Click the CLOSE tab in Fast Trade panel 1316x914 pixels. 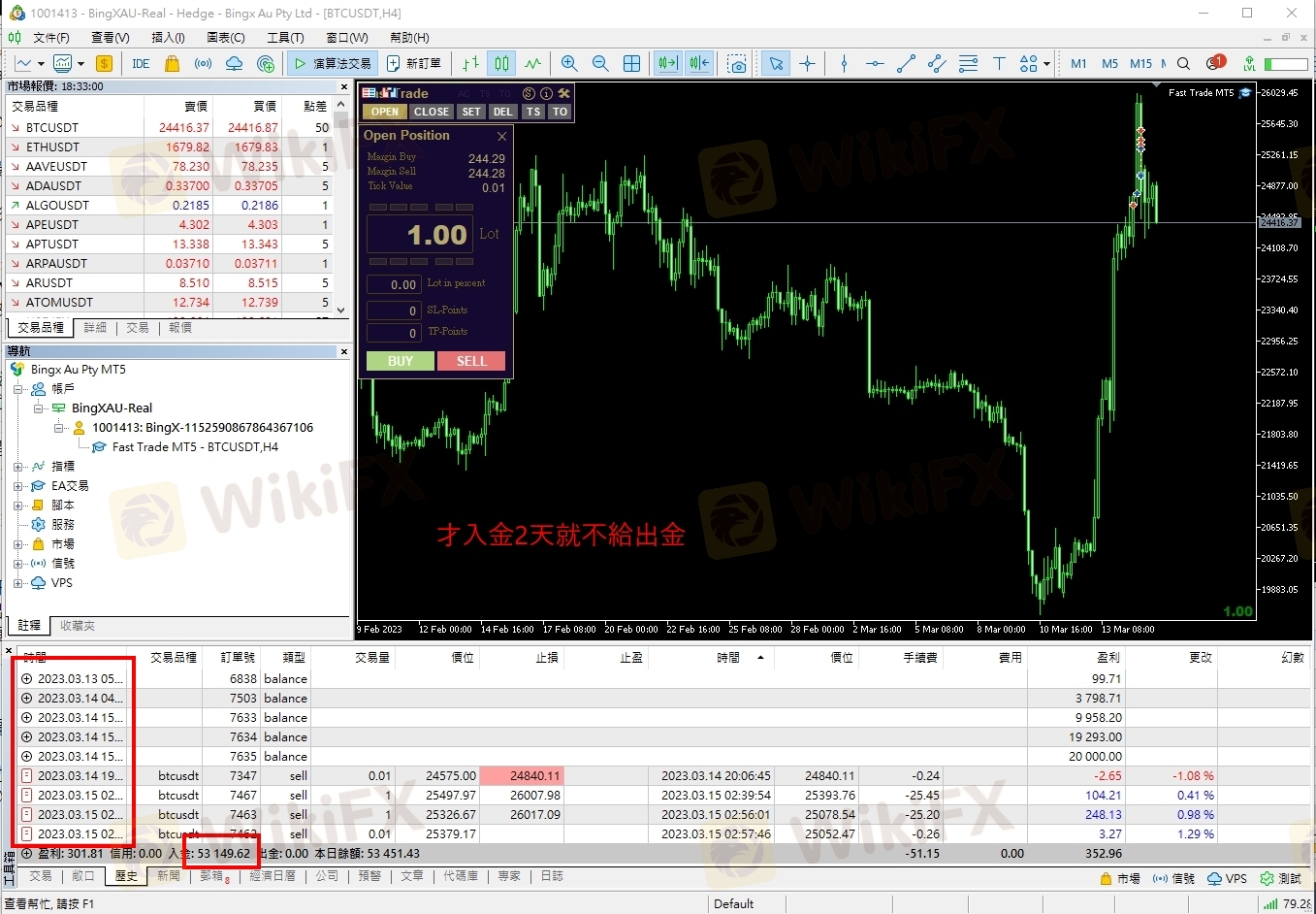pyautogui.click(x=432, y=112)
